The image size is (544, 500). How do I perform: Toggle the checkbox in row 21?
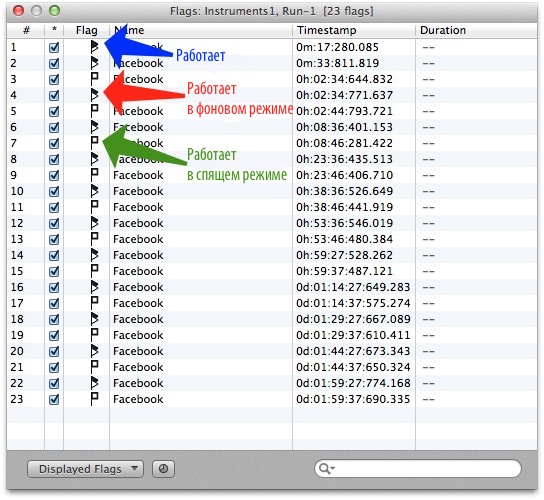pyautogui.click(x=54, y=367)
